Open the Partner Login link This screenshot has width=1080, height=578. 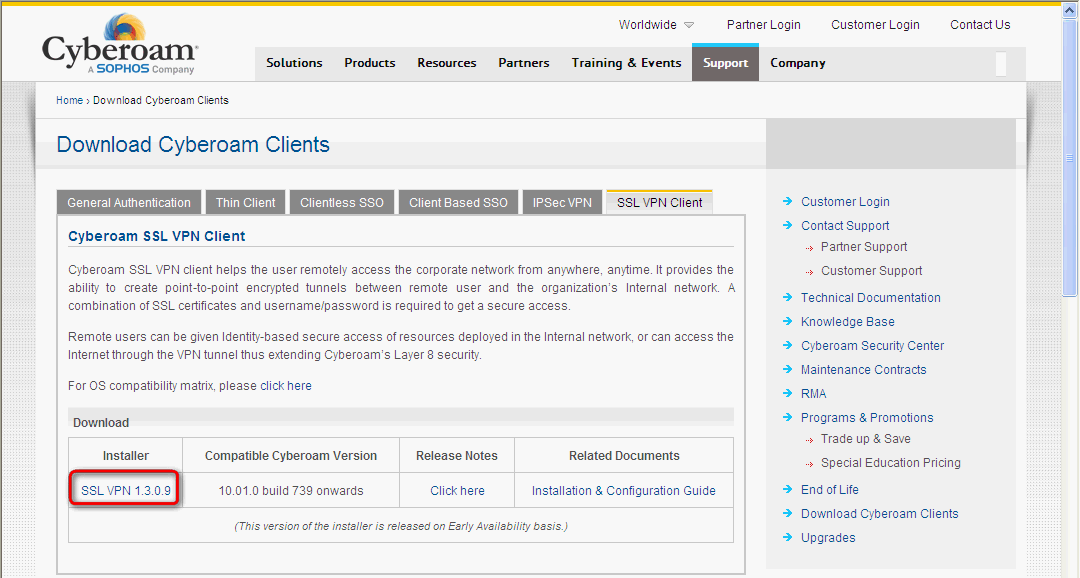point(763,25)
